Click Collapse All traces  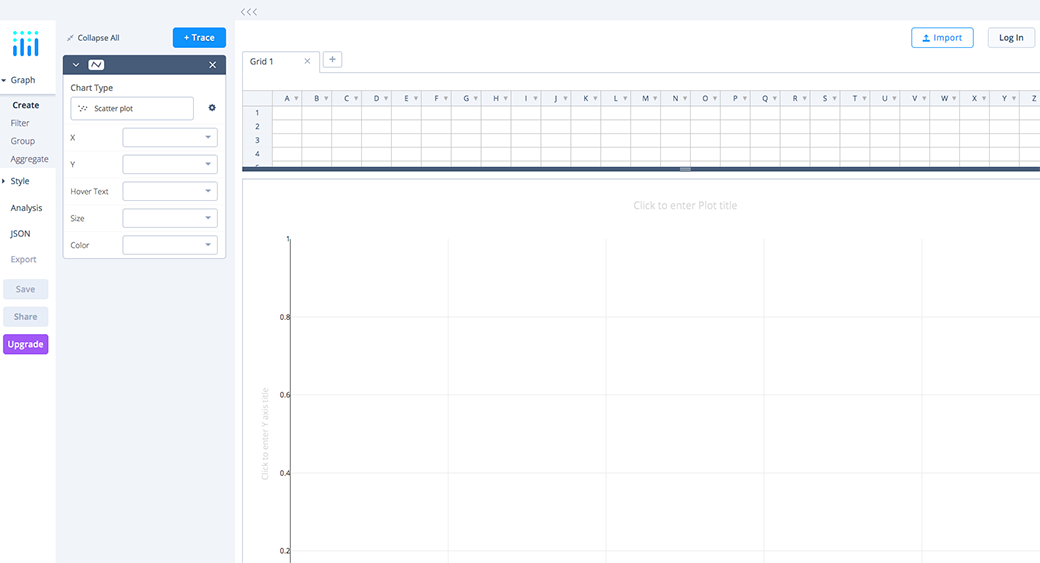93,38
